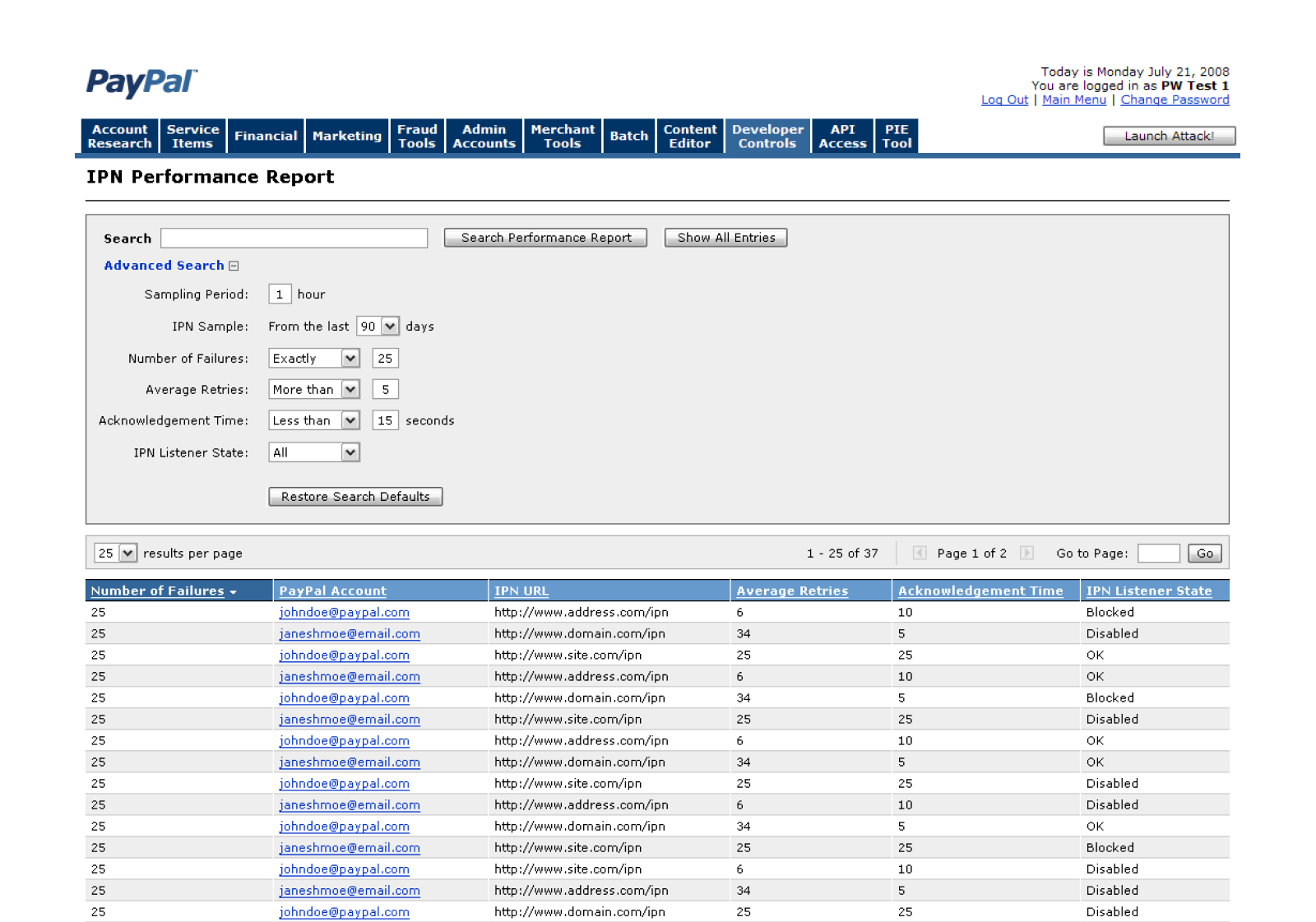The width and height of the screenshot is (1316, 922).
Task: Open the Developer Controls tab
Action: pyautogui.click(x=767, y=137)
